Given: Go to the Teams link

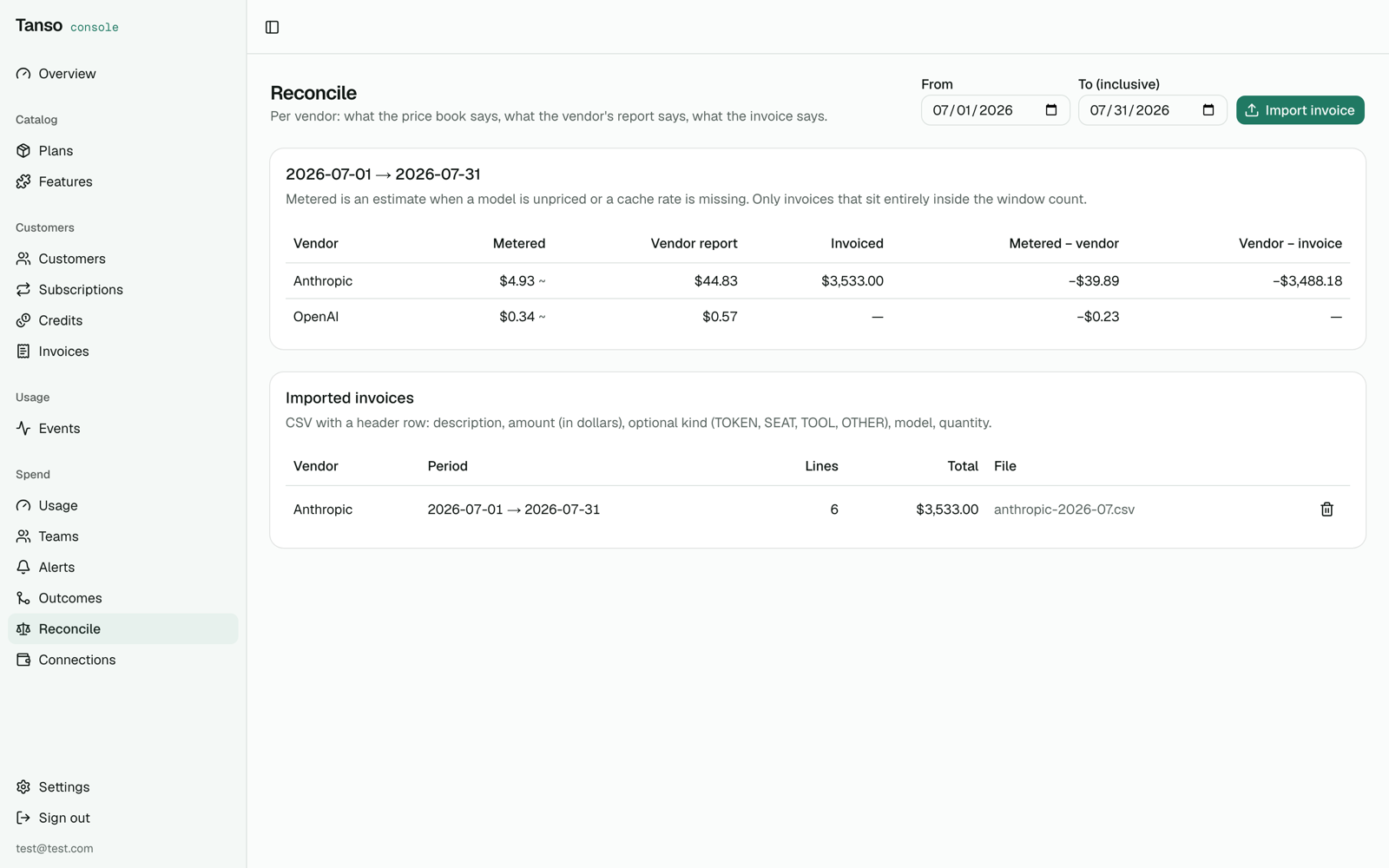Looking at the screenshot, I should coord(123,536).
